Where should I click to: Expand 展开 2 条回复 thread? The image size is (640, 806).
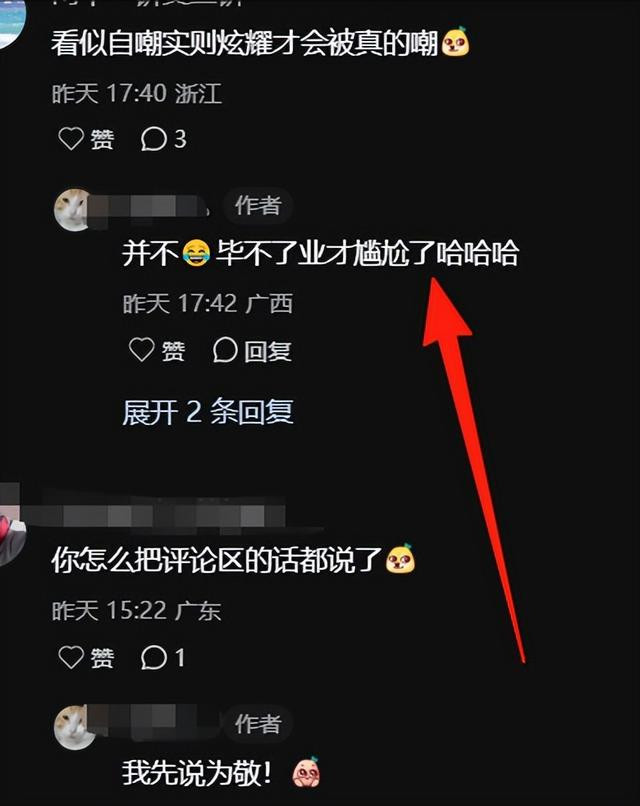coord(208,412)
